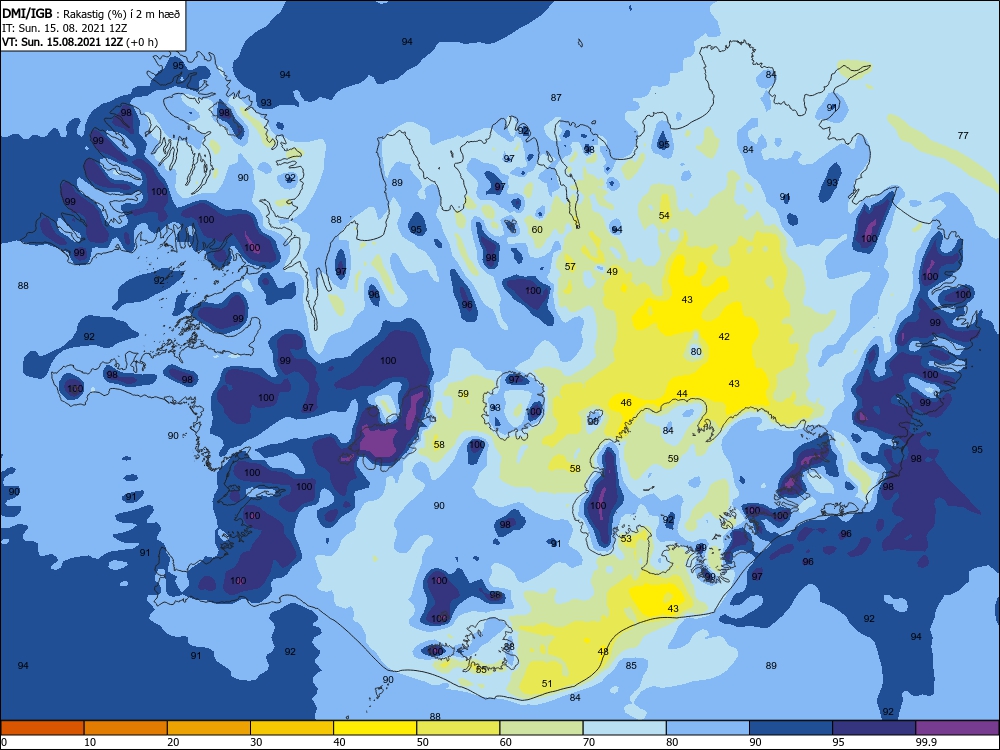Select the '49' humidity value on map
This screenshot has width=1000, height=750.
coord(612,272)
